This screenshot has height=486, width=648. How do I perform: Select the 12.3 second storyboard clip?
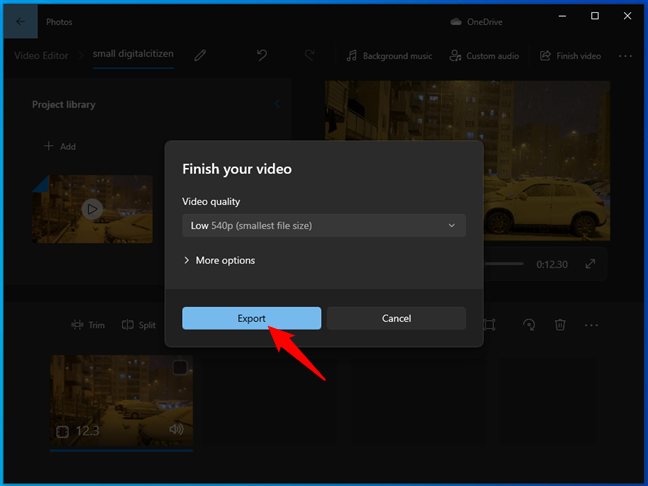122,401
